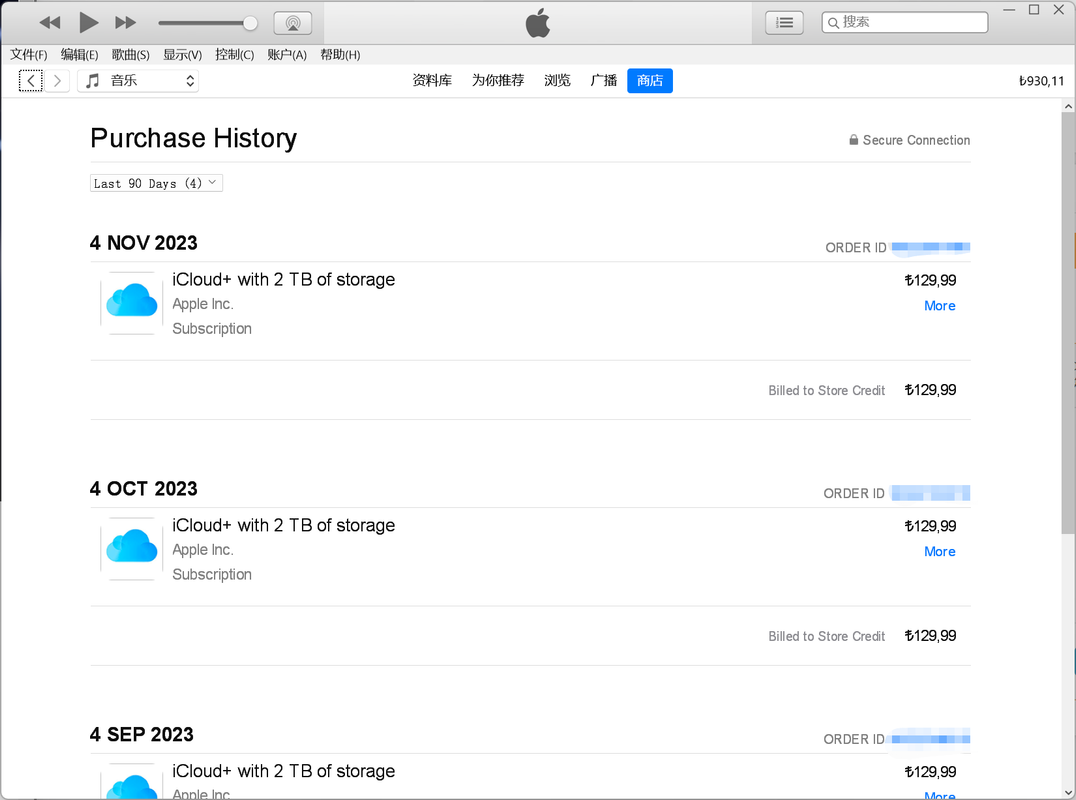Go forward with the right arrow

58,81
